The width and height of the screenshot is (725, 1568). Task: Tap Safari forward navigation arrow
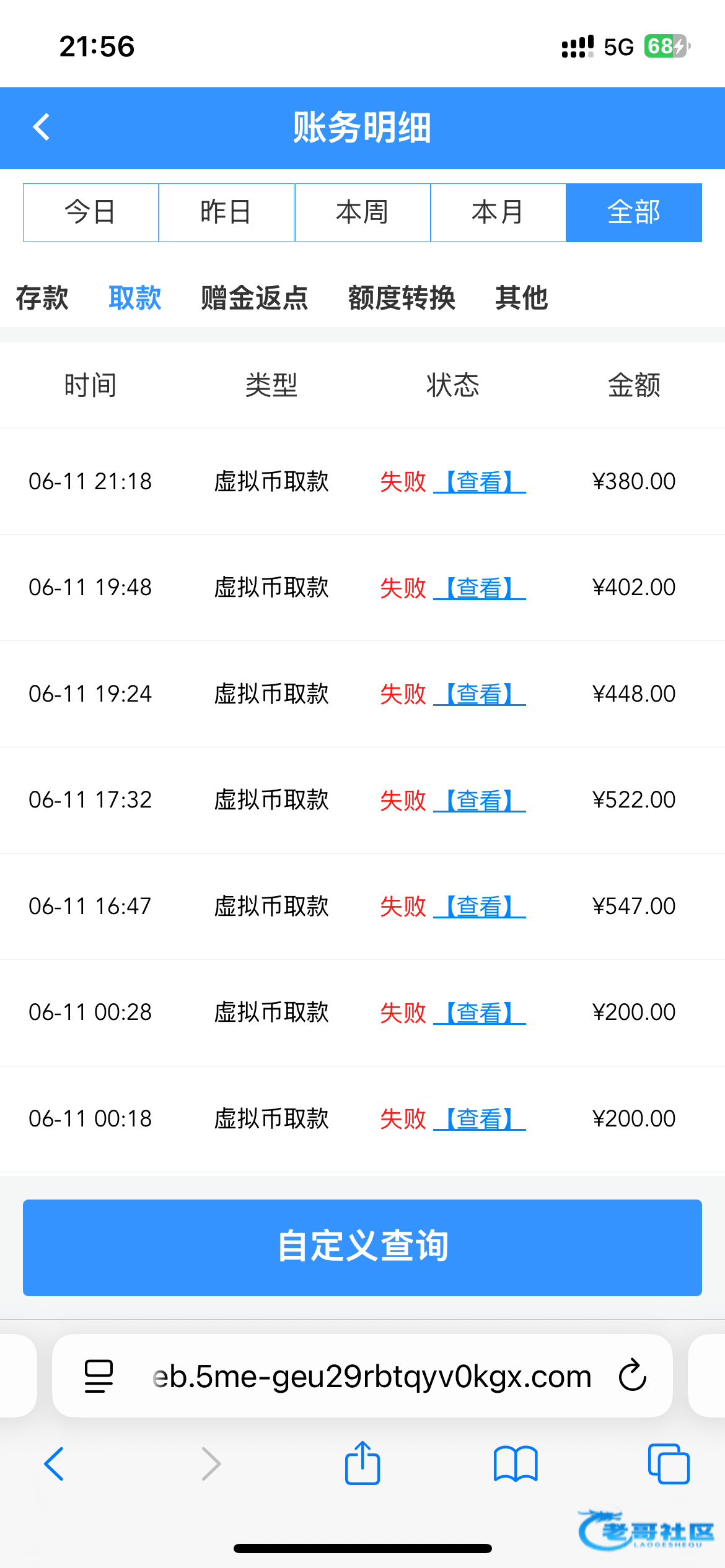(211, 1464)
